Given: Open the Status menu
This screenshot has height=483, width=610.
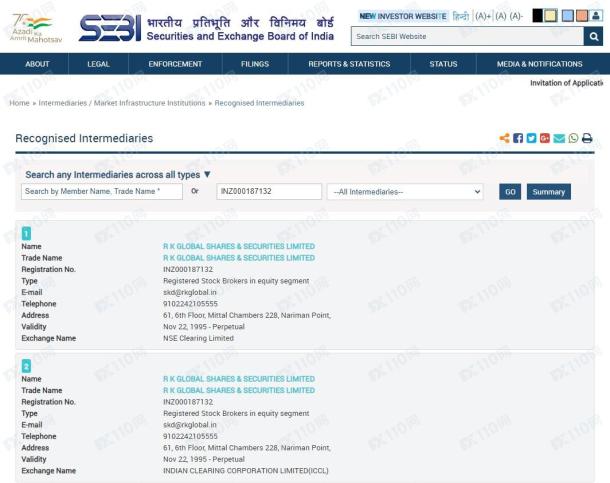Looking at the screenshot, I should point(443,64).
